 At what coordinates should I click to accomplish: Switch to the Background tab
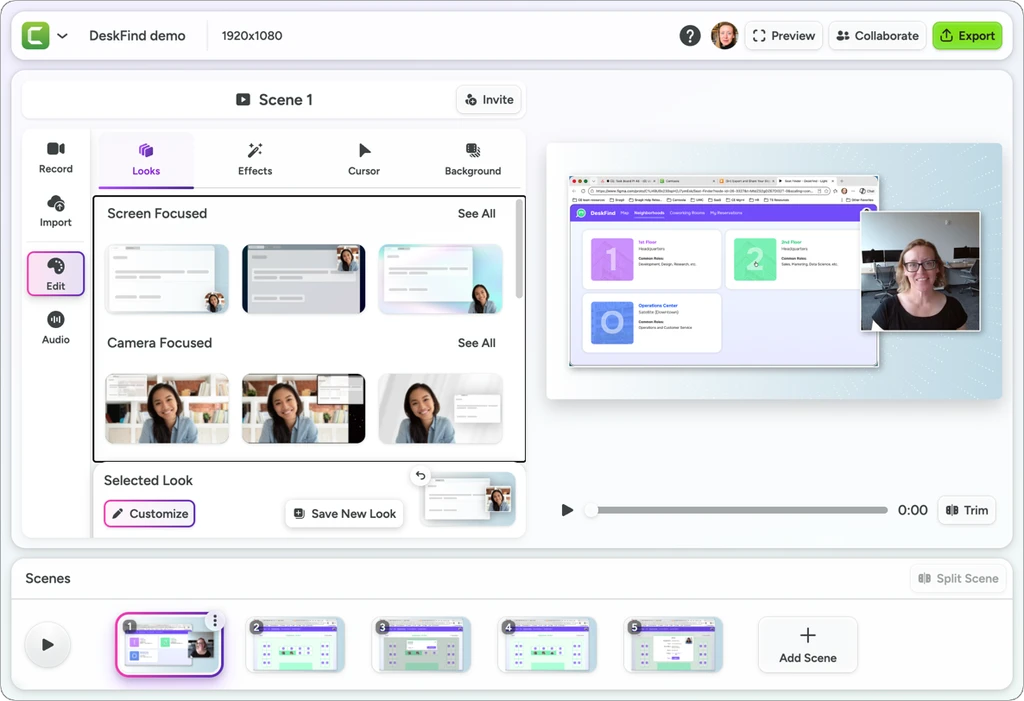coord(473,160)
